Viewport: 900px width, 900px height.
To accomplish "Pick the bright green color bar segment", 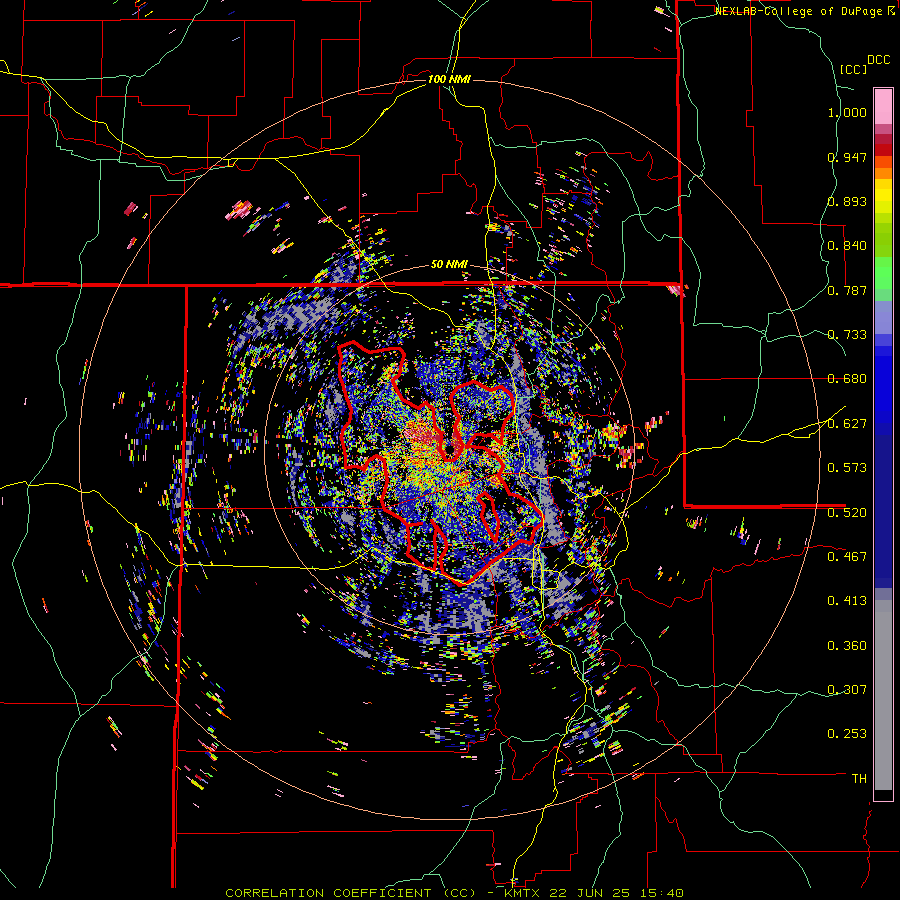I will [x=883, y=273].
